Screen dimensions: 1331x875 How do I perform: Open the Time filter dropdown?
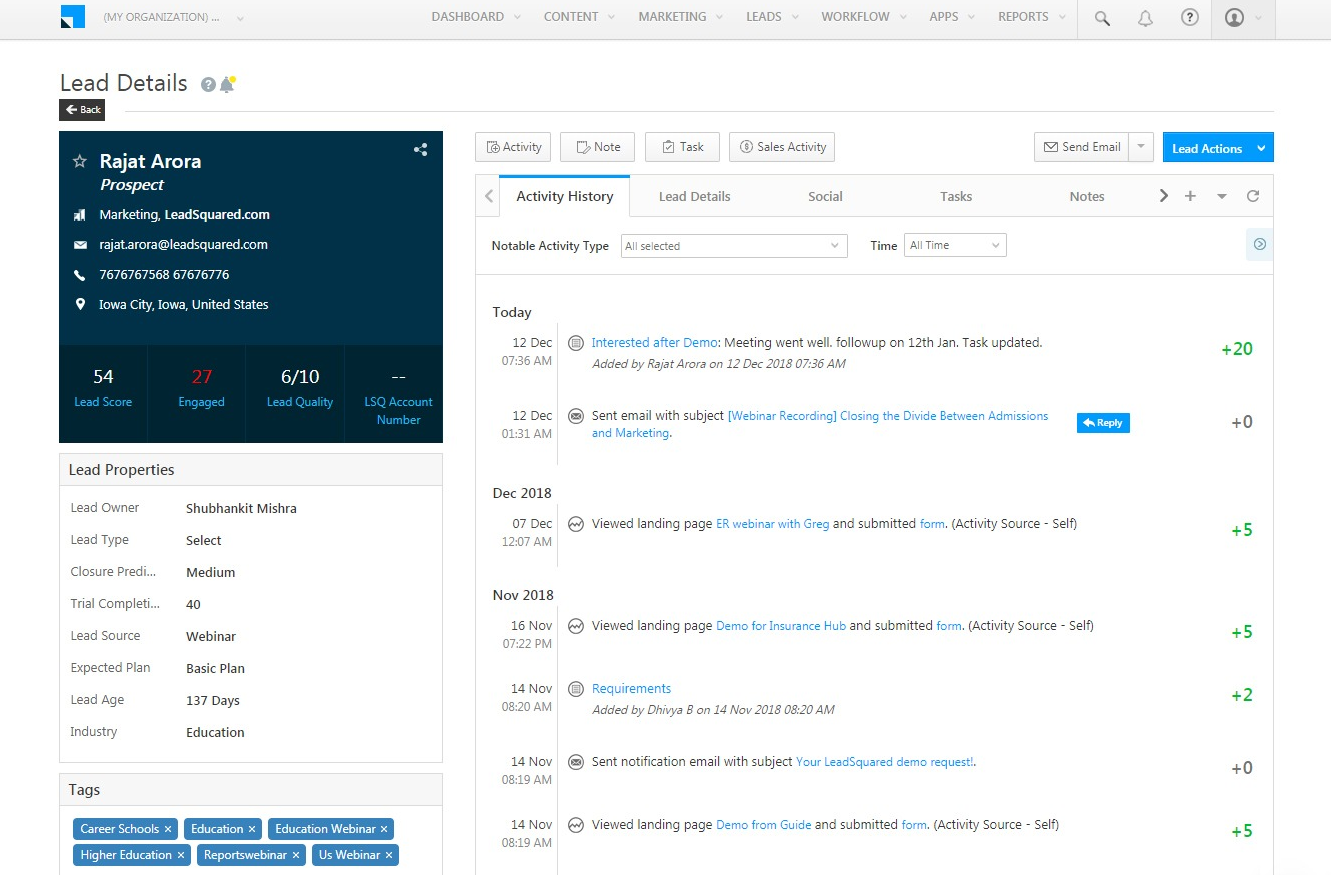(x=955, y=245)
